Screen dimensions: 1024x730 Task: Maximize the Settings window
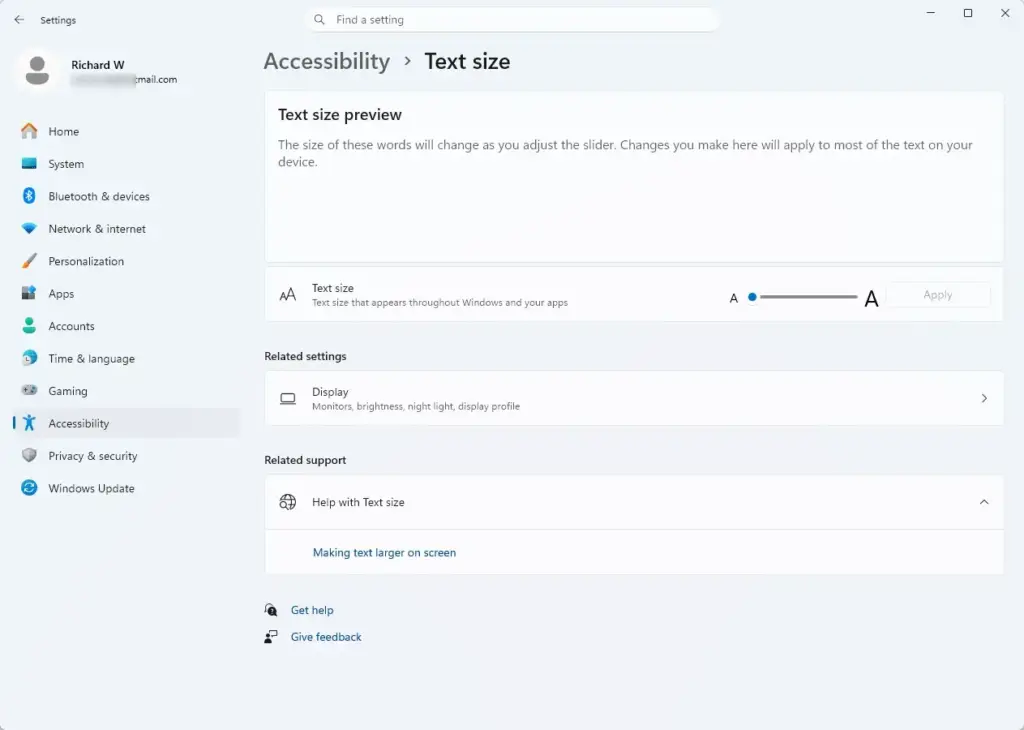pos(968,13)
